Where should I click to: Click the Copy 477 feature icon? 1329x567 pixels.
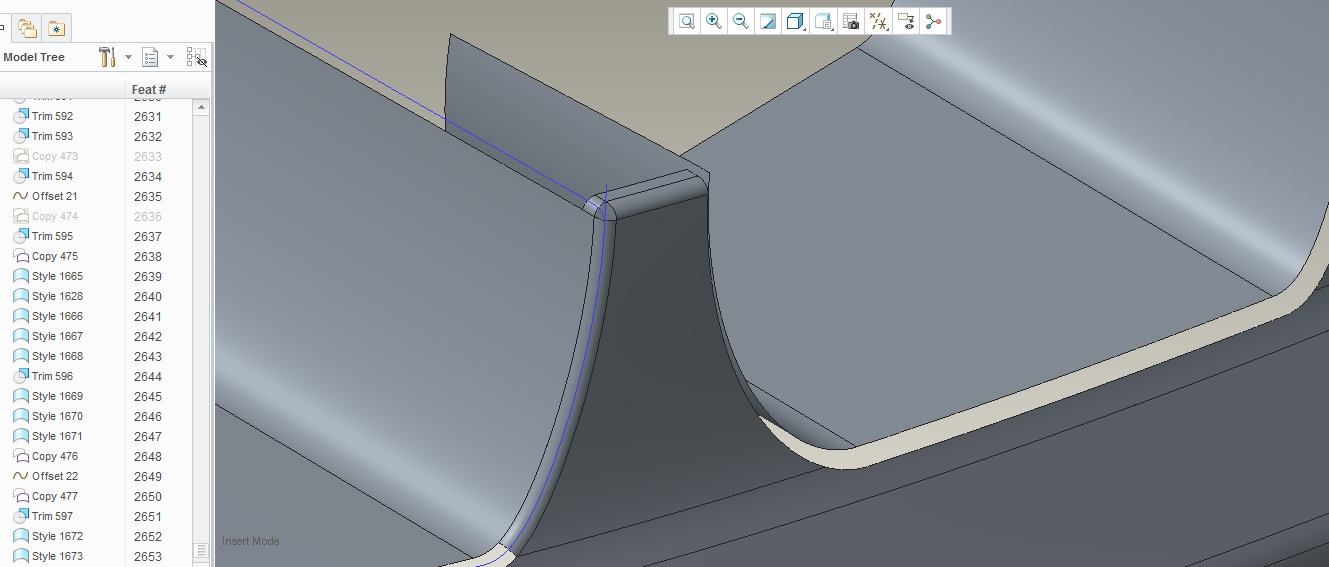pyautogui.click(x=20, y=496)
